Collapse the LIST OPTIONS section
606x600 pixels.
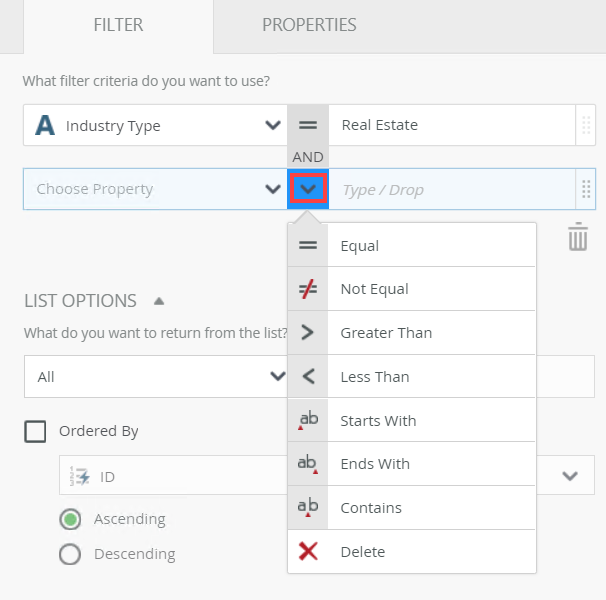coord(159,301)
